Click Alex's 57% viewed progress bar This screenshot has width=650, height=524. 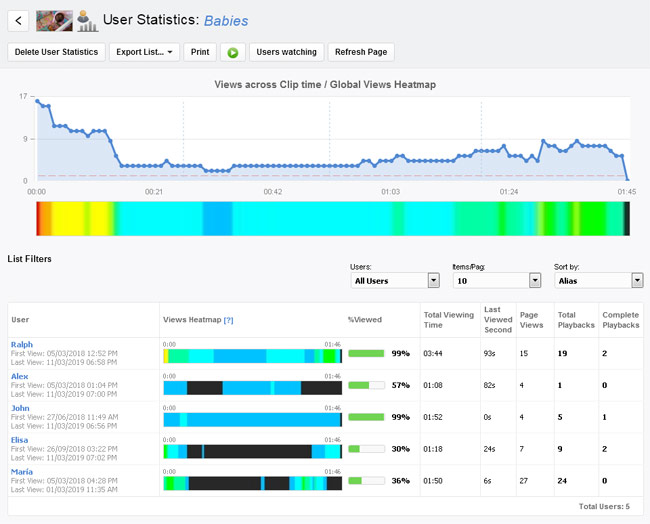(366, 386)
